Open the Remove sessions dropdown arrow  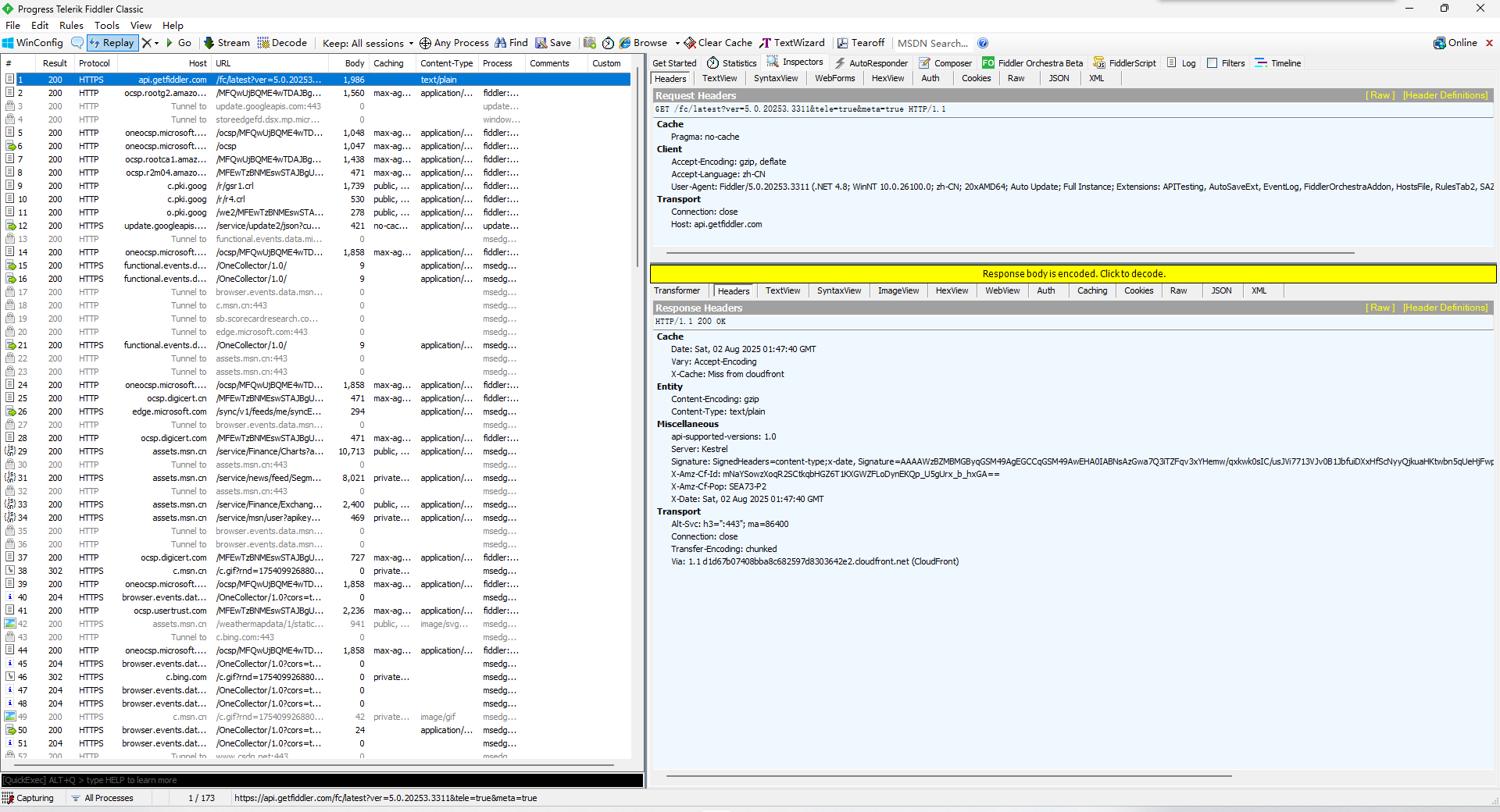[x=156, y=43]
